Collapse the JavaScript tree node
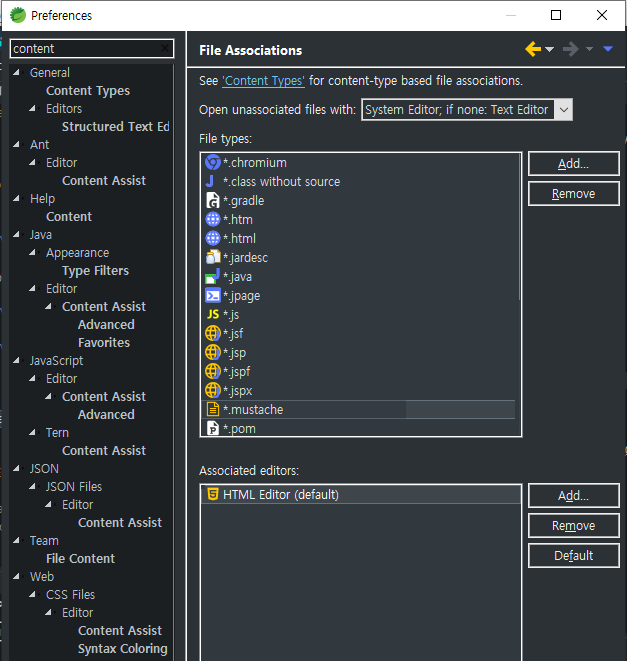 click(16, 360)
